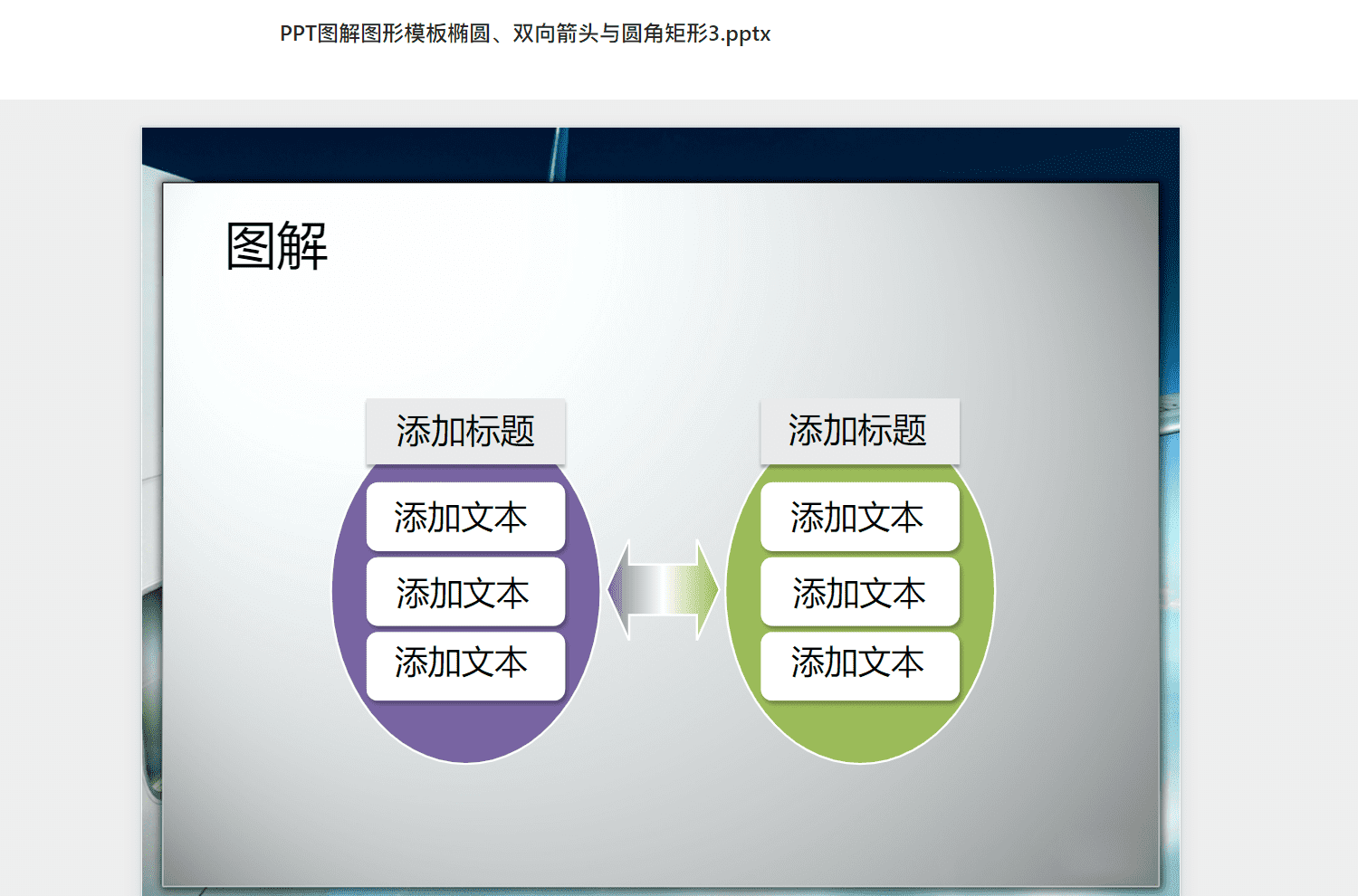Select the slide title 图解
The width and height of the screenshot is (1358, 896).
(277, 245)
